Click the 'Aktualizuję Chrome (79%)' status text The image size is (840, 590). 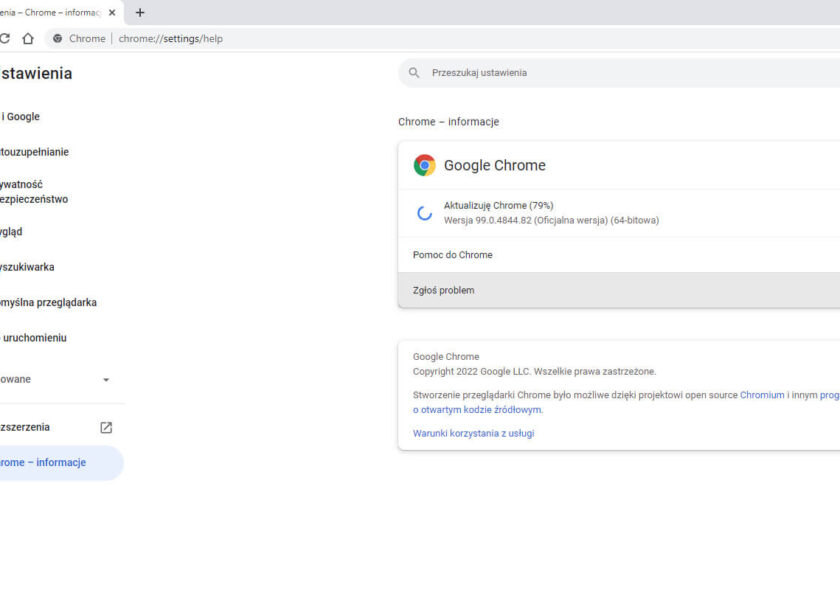[x=498, y=205]
